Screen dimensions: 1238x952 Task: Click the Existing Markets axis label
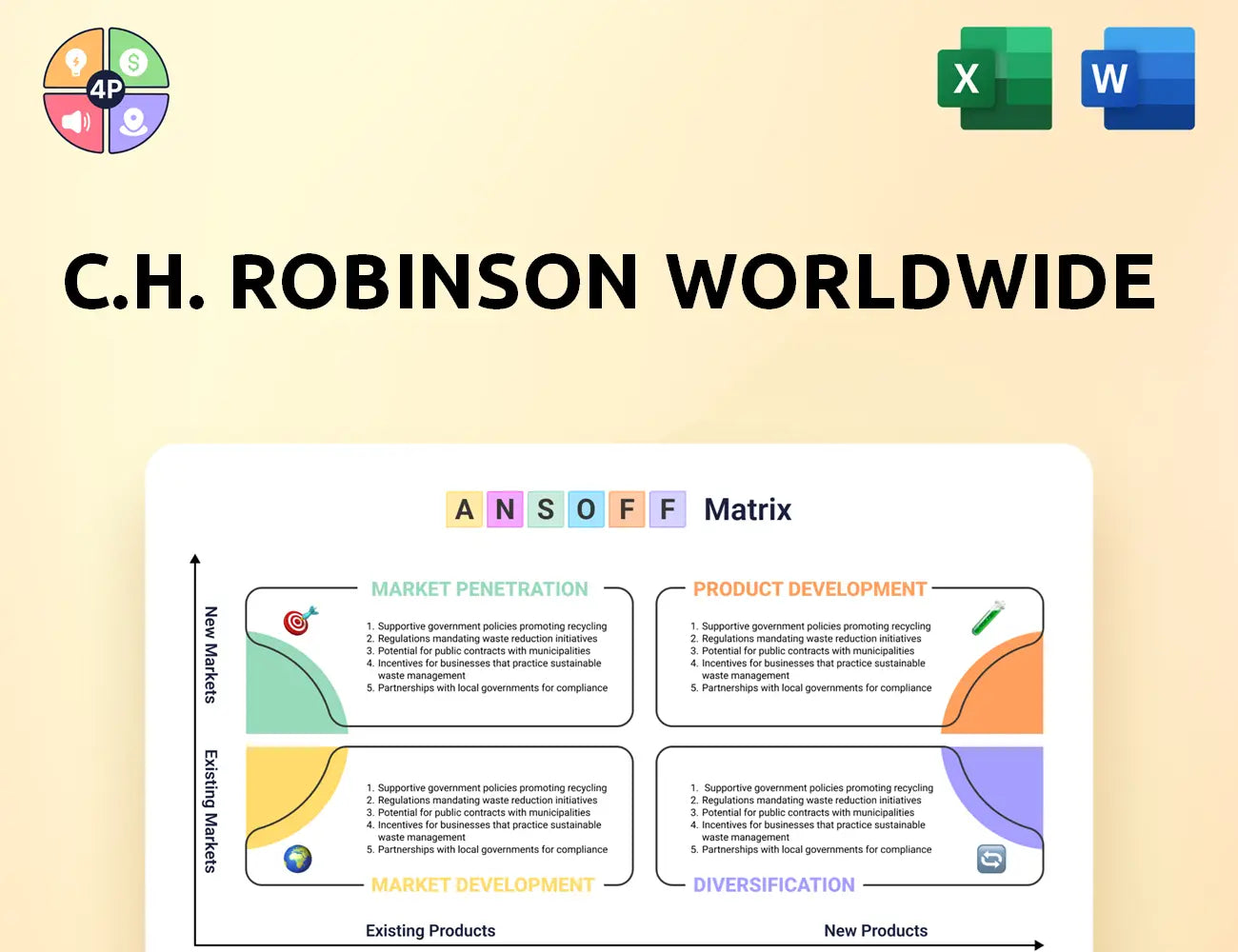click(x=211, y=811)
